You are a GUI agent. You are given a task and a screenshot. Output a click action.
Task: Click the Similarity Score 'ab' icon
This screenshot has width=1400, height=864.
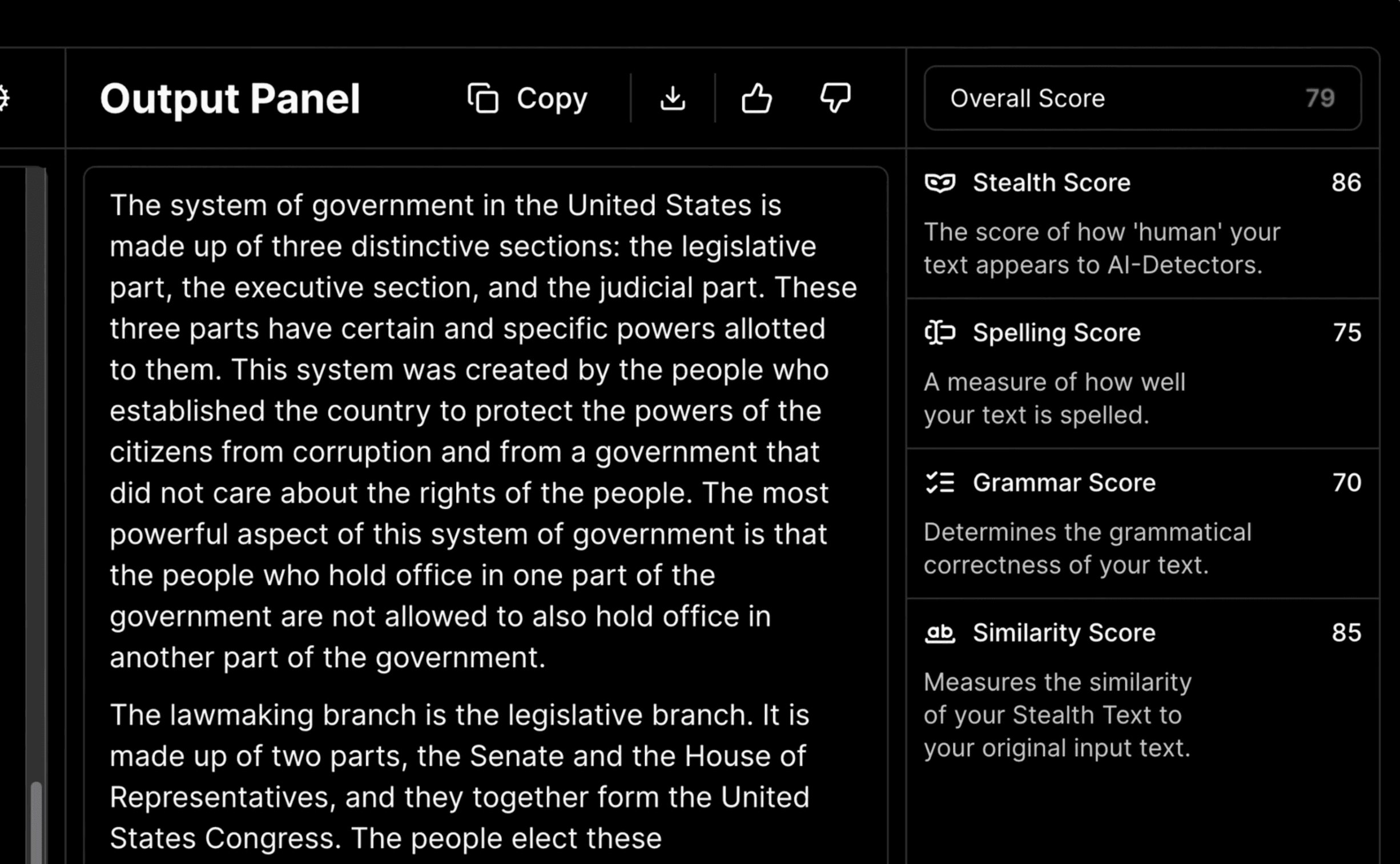pos(940,633)
